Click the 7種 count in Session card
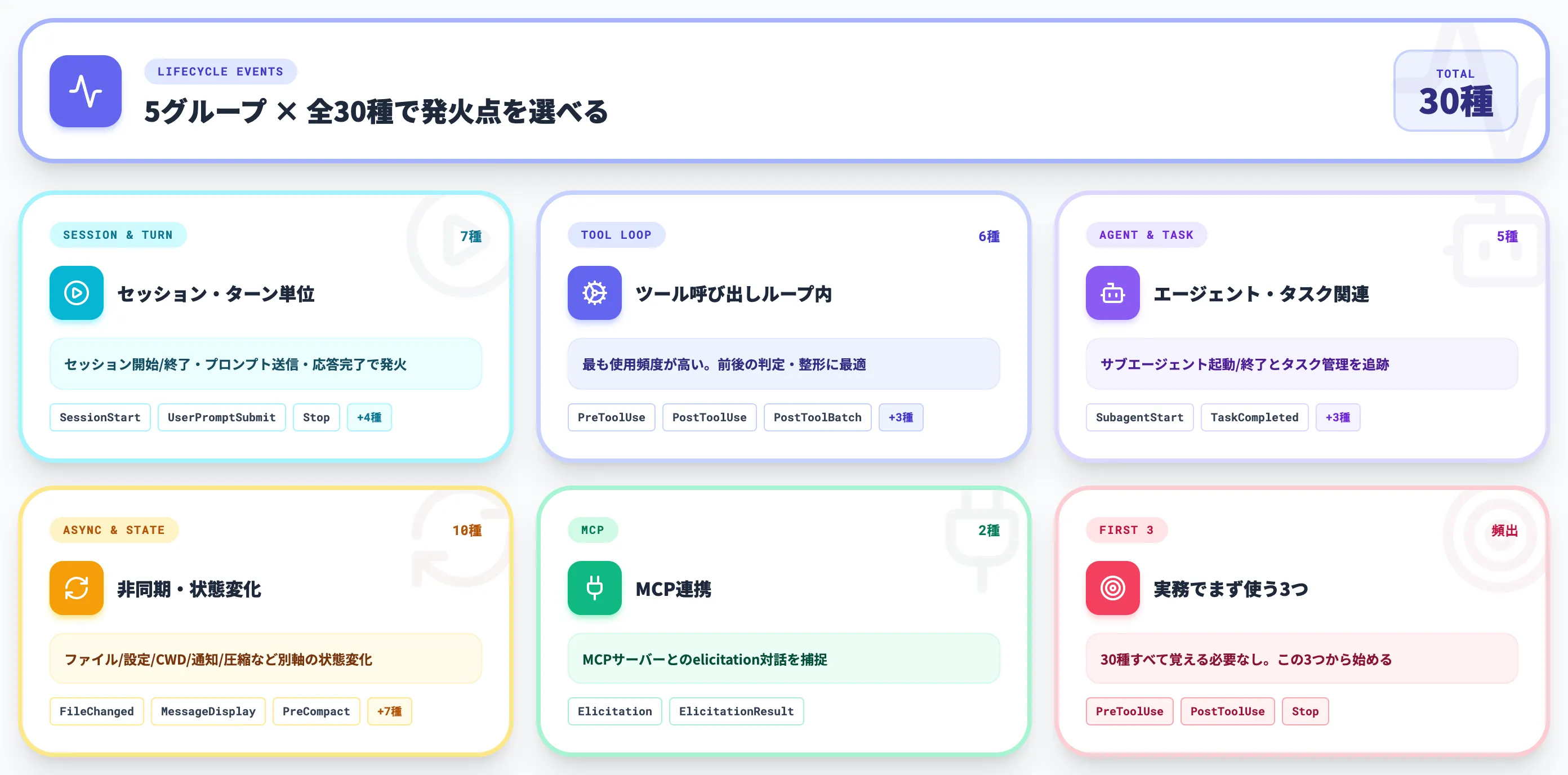Viewport: 1568px width, 775px height. 470,236
